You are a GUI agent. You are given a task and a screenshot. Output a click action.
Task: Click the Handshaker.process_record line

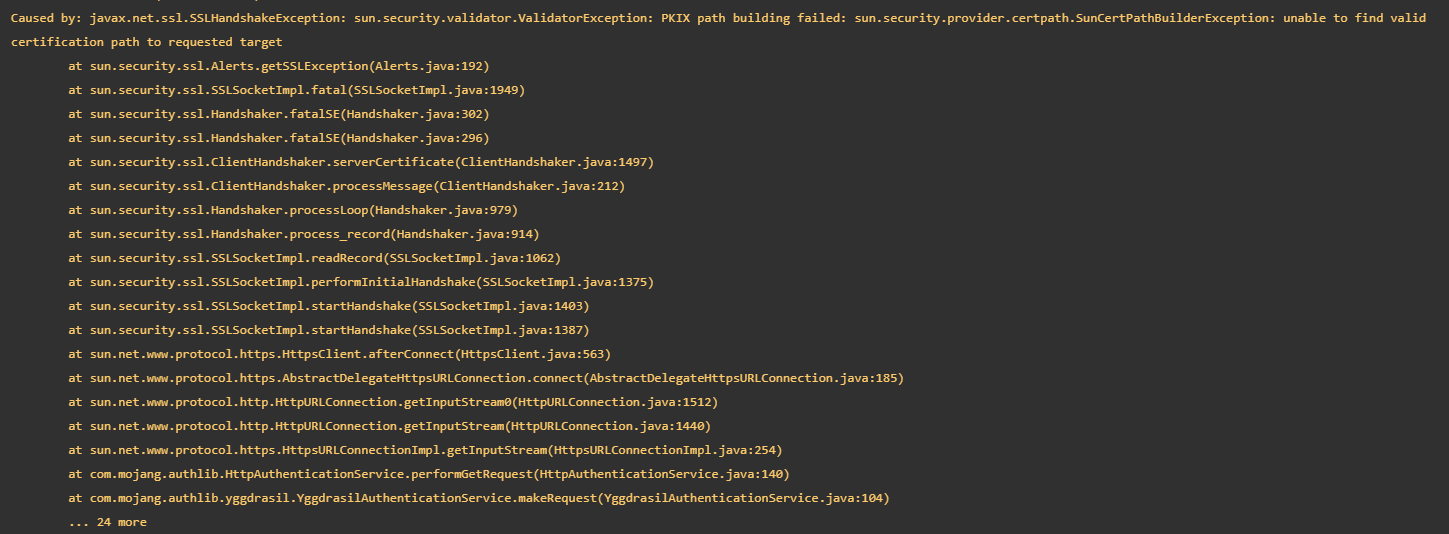(x=303, y=234)
